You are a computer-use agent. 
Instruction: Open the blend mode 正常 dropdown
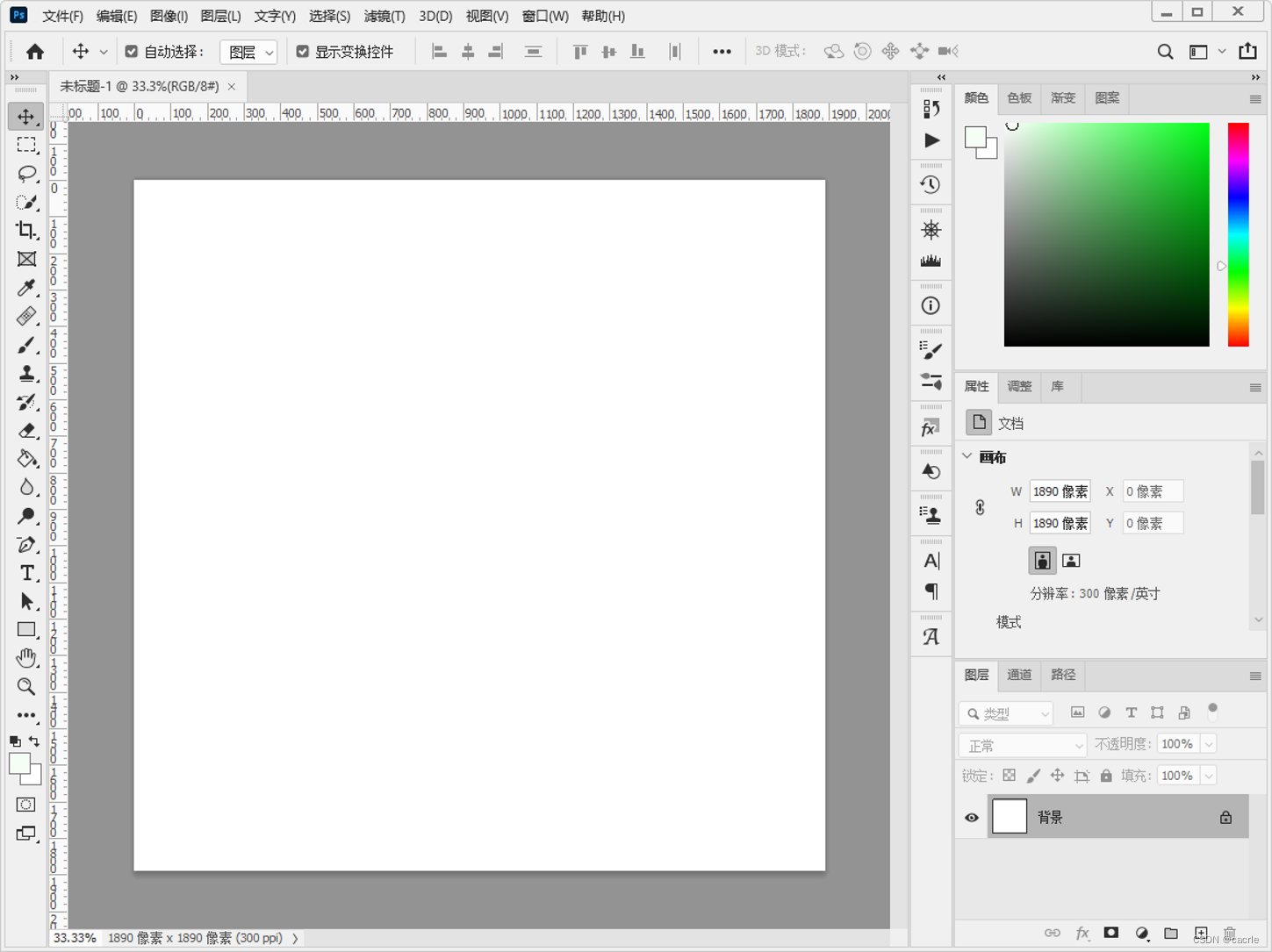point(1024,746)
